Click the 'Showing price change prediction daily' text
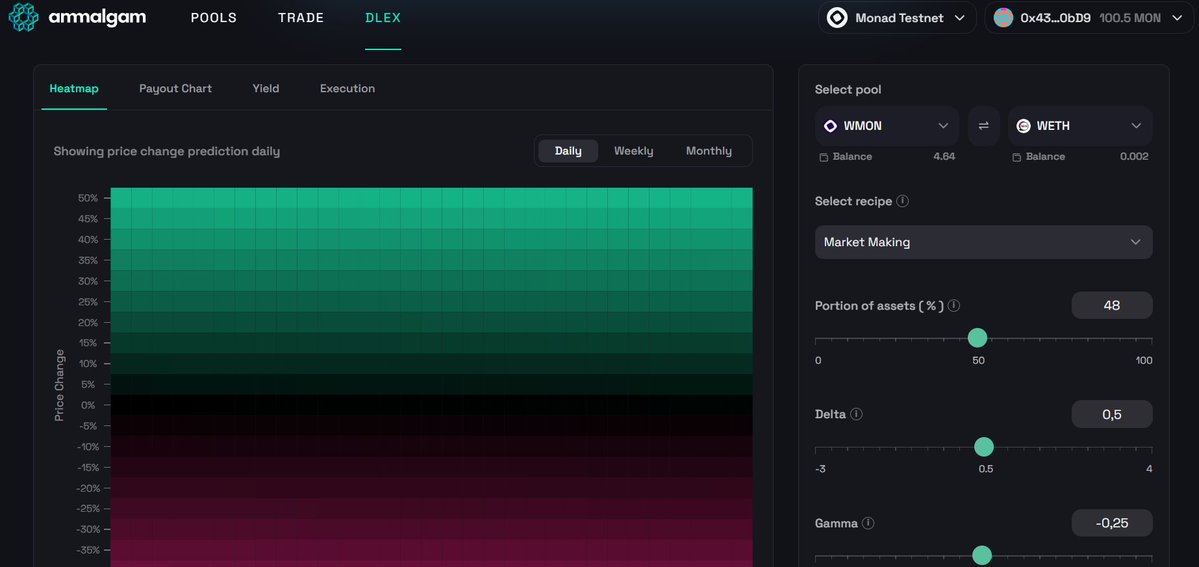This screenshot has width=1199, height=567. 167,152
